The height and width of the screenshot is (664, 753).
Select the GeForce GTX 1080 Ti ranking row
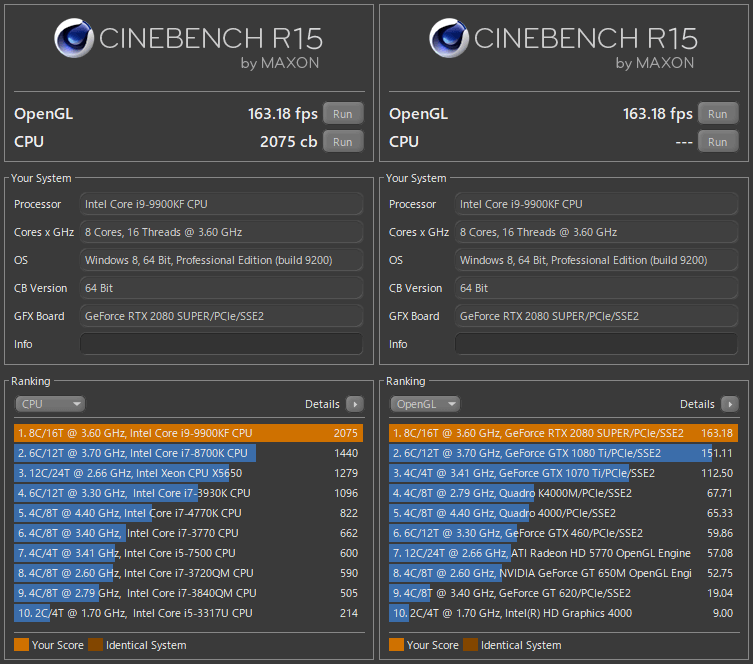coord(563,453)
